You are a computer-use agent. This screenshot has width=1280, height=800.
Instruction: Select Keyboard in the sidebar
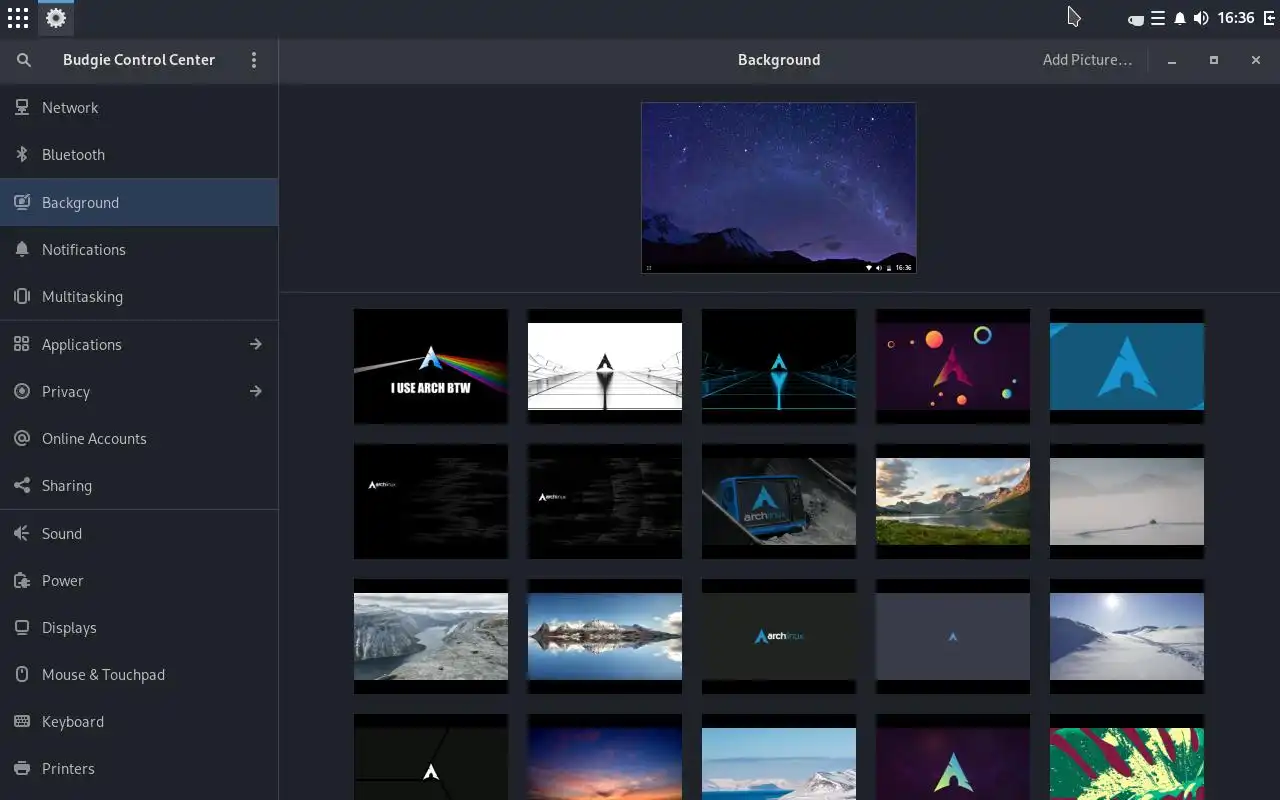coord(139,721)
